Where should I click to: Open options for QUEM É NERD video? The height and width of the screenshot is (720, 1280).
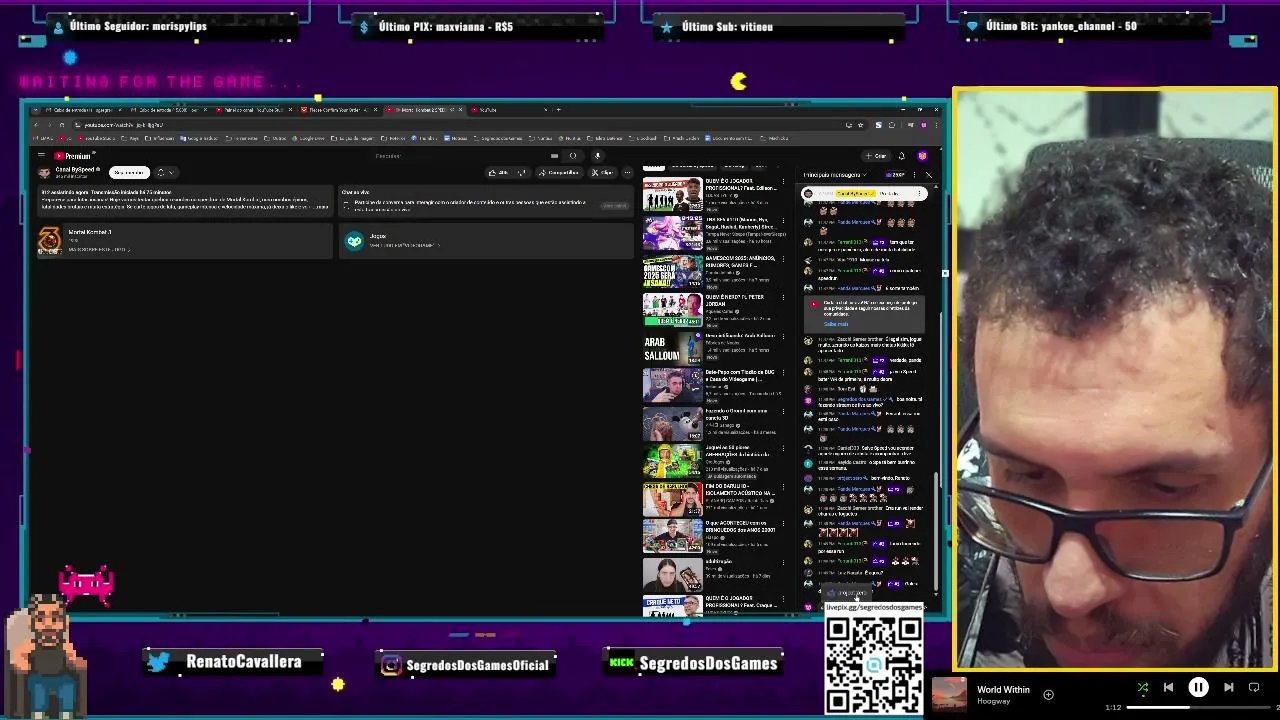[x=783, y=297]
